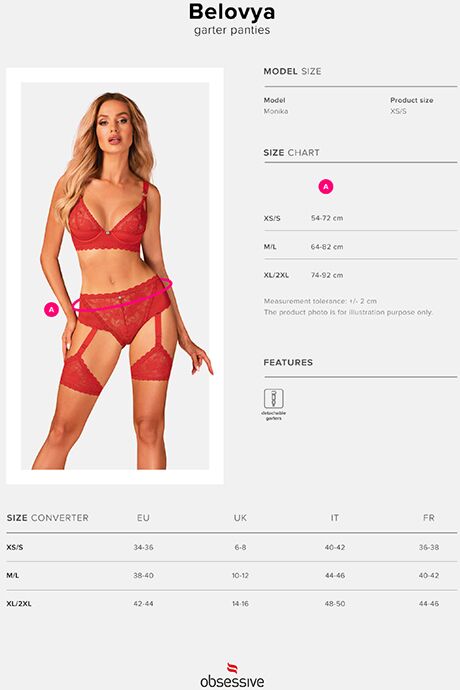Click the Belovya product title

pos(232,12)
